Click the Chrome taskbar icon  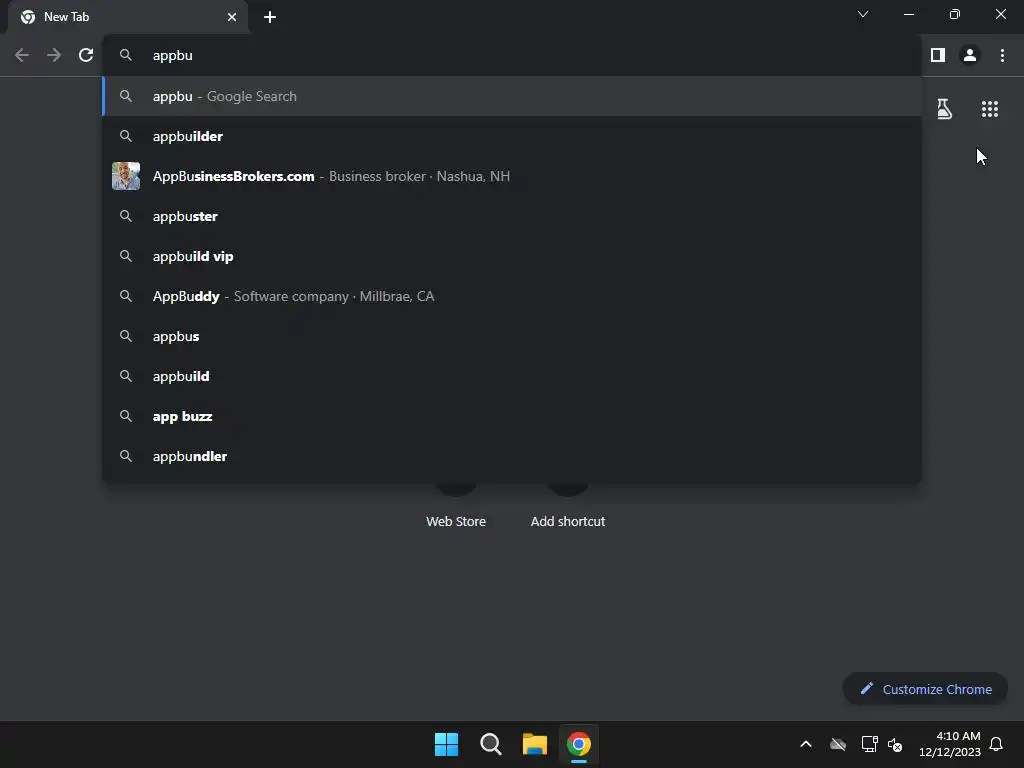tap(579, 744)
